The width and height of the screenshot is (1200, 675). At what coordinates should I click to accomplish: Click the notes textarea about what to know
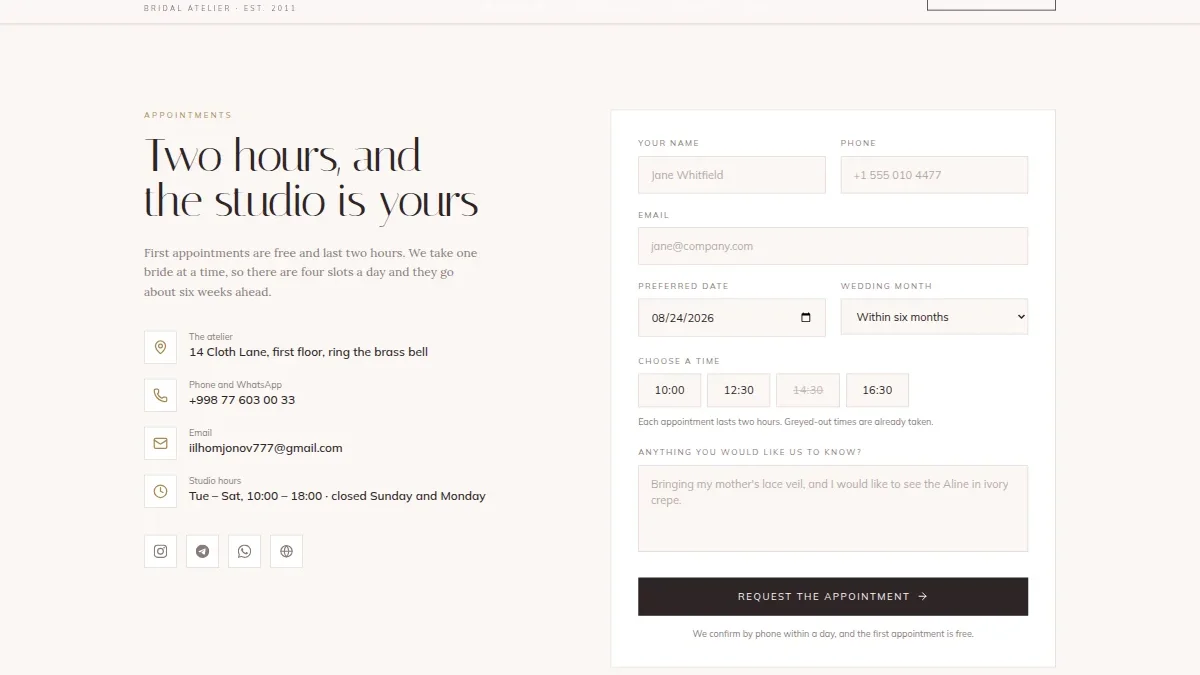833,508
